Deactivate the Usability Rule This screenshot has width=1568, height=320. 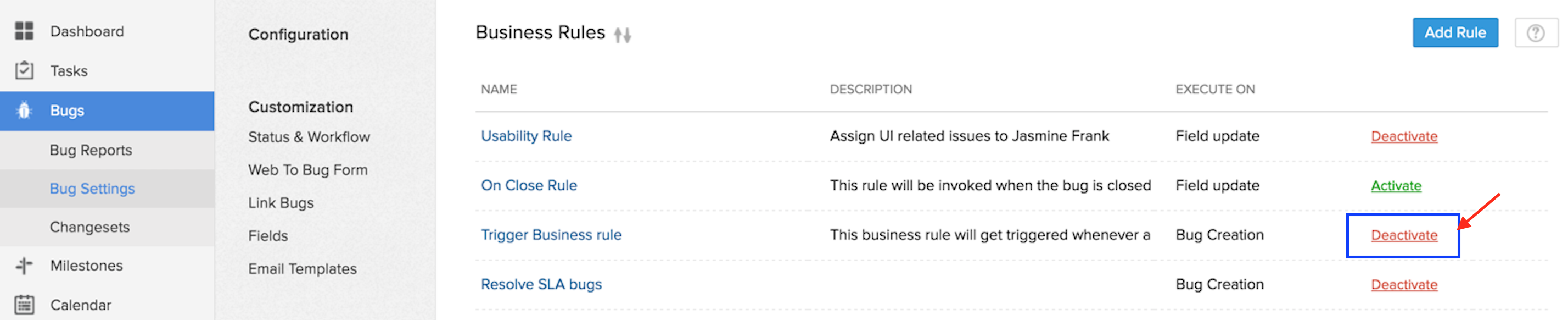tap(1404, 136)
